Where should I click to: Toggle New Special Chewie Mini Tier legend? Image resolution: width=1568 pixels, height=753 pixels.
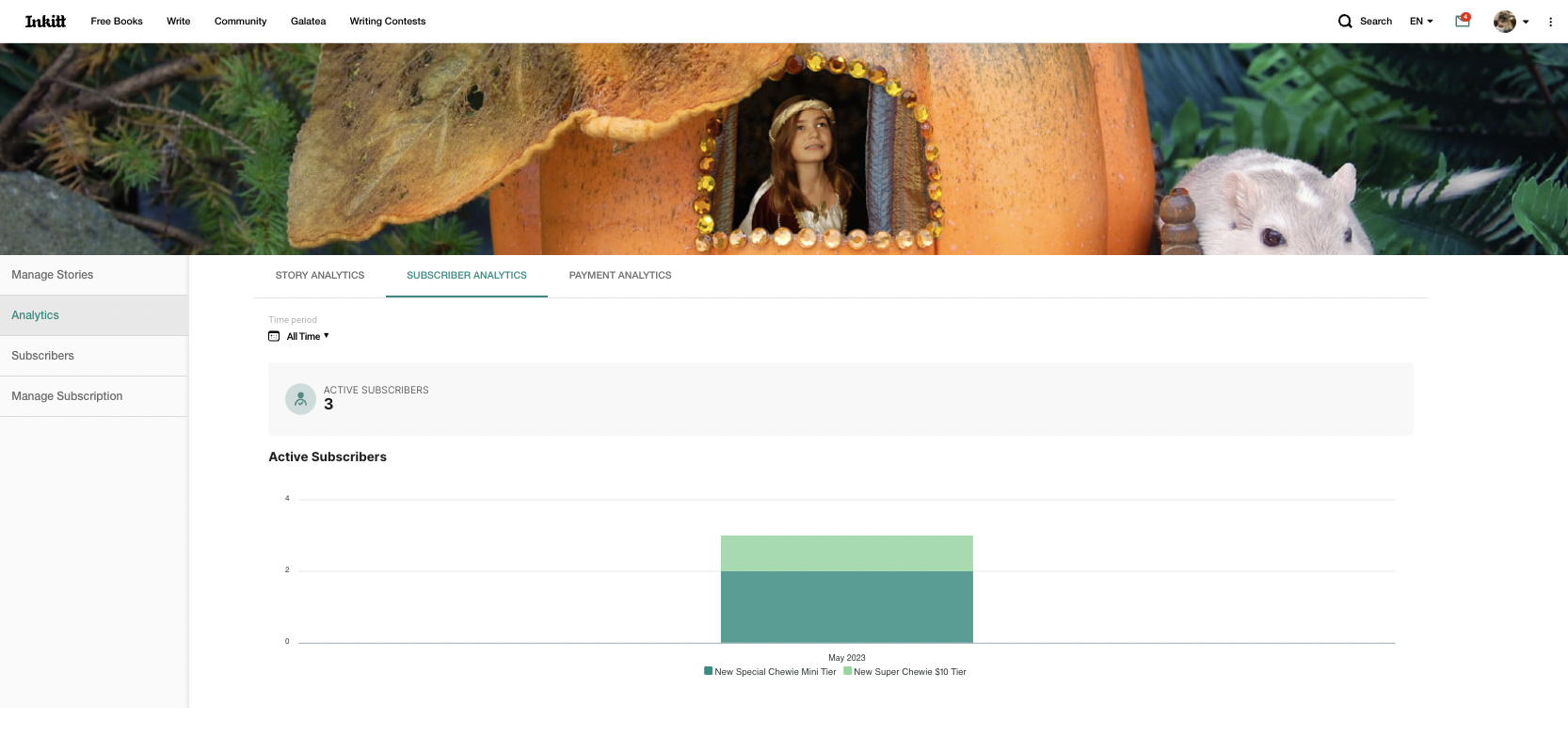(x=770, y=672)
